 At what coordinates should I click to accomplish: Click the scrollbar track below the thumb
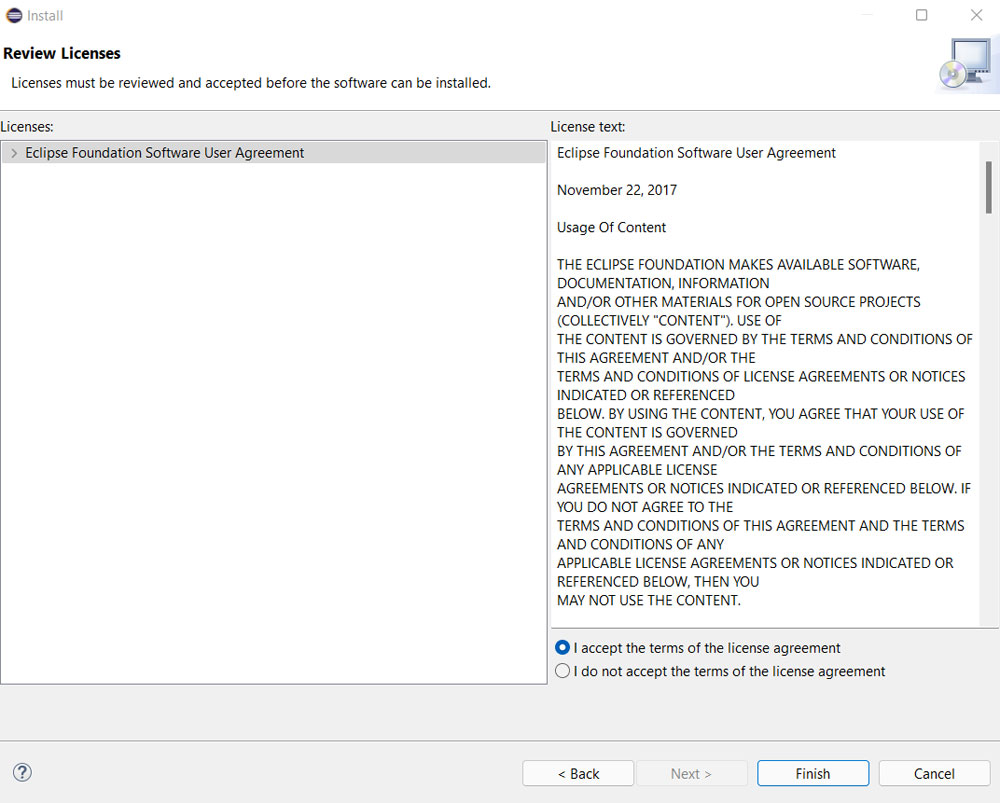[x=988, y=420]
